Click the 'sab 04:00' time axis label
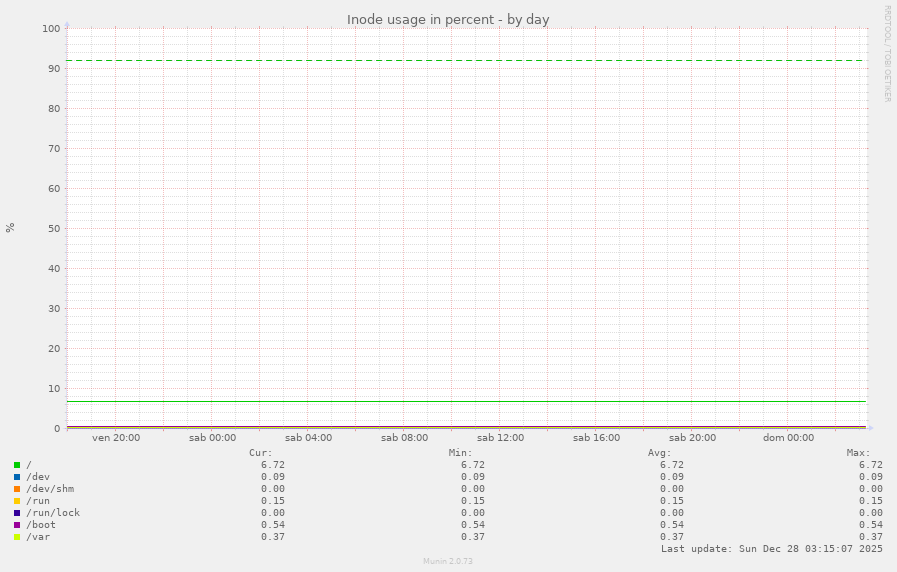The width and height of the screenshot is (897, 572). click(308, 438)
